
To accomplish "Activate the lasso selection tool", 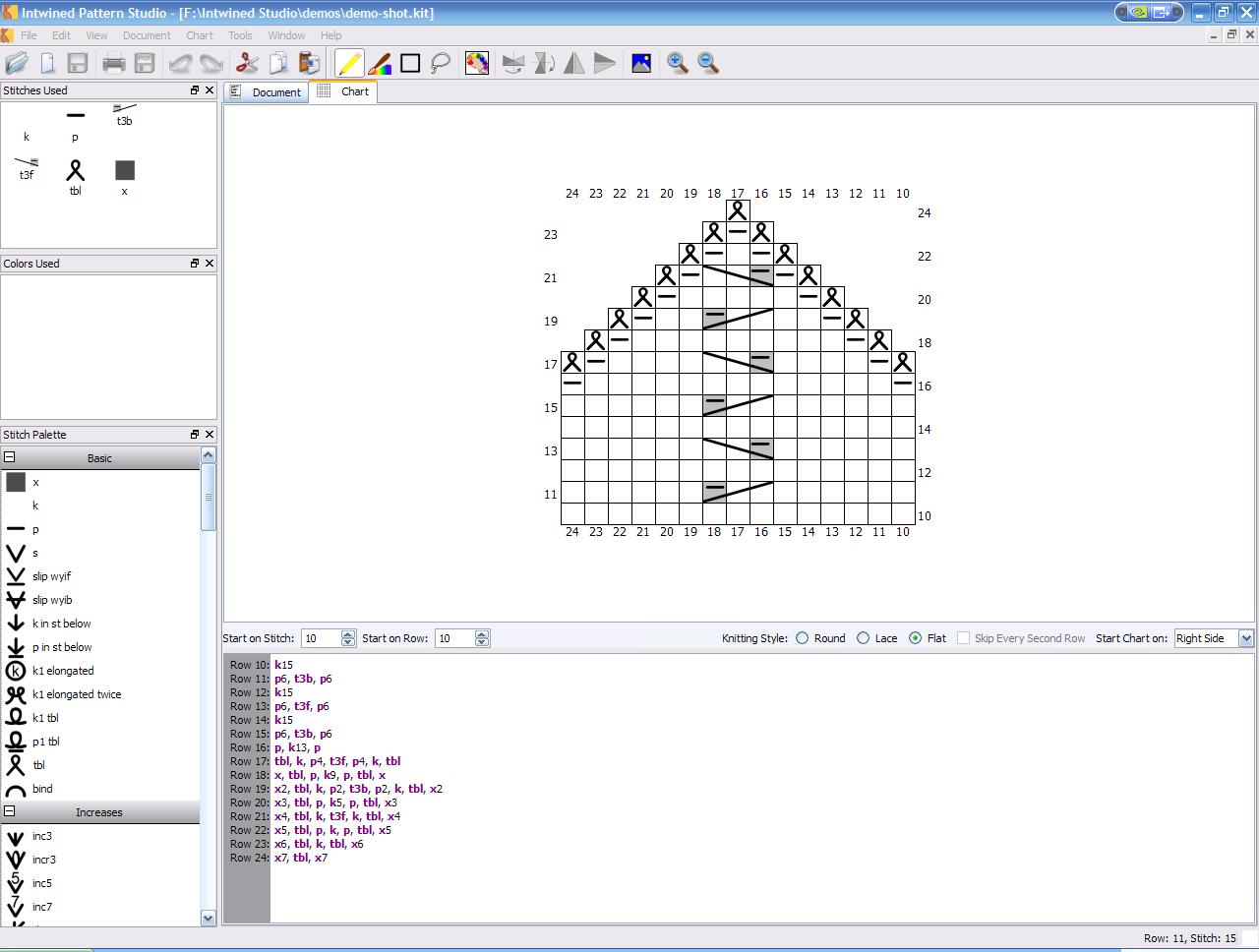I will click(x=441, y=64).
